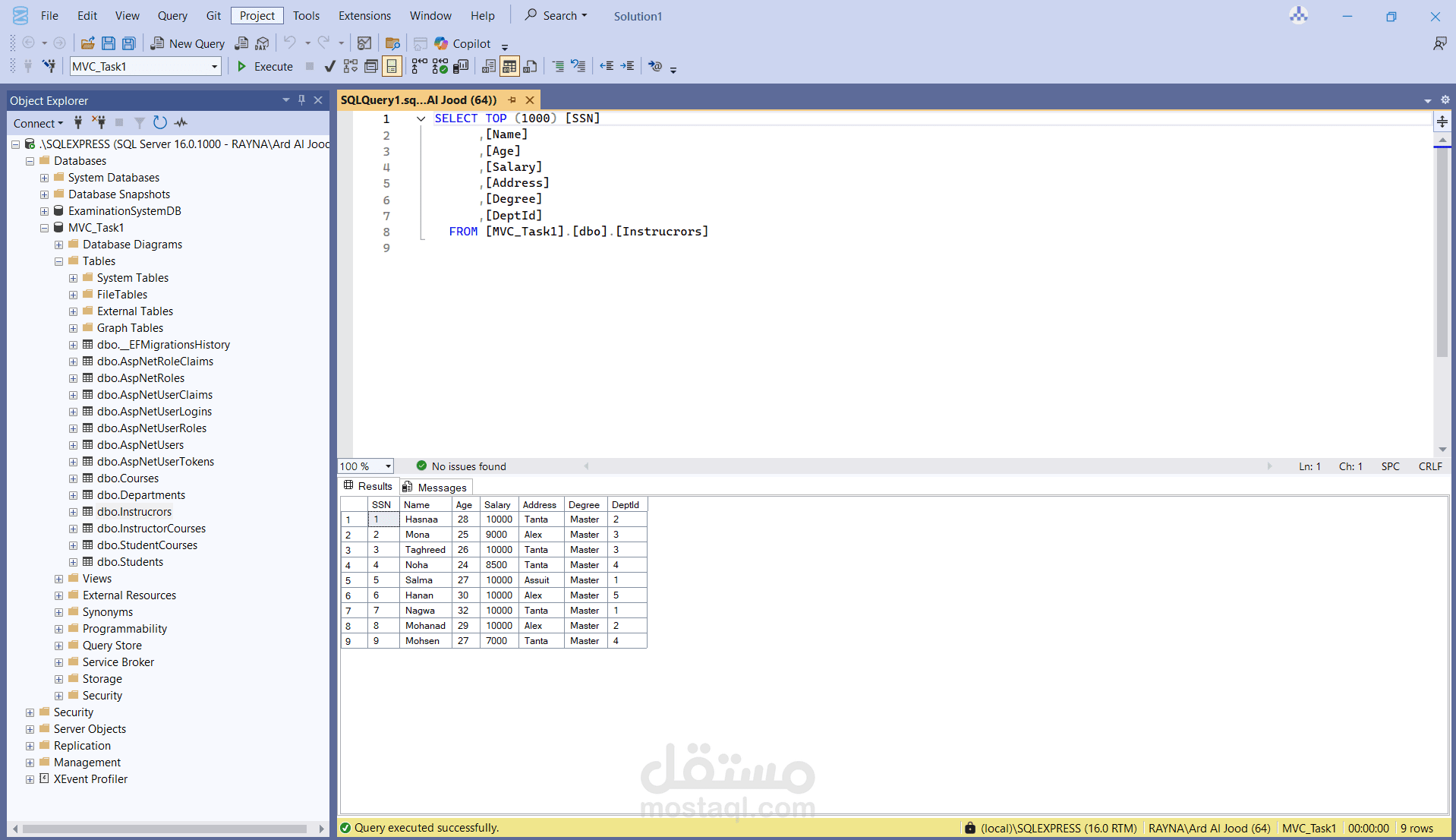Click the Object Explorer filter icon

140,122
